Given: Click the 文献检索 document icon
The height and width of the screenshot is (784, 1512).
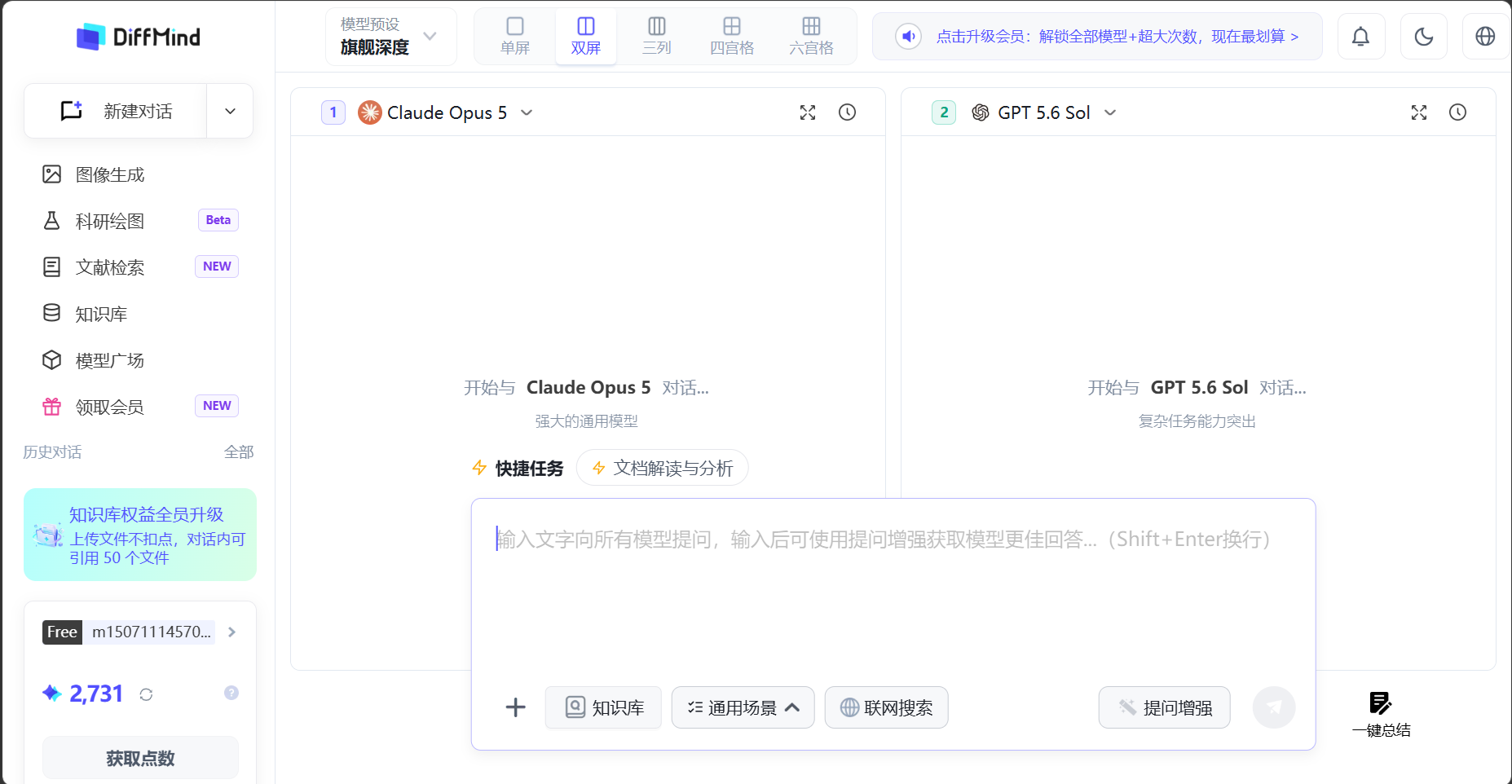Looking at the screenshot, I should [x=52, y=267].
